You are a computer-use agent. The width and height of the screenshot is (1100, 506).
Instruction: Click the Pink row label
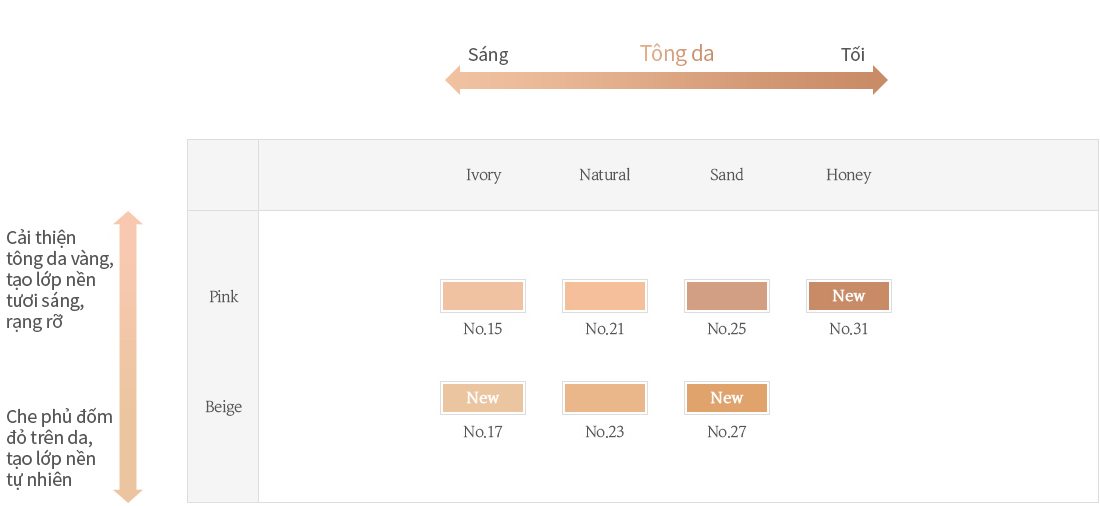224,297
